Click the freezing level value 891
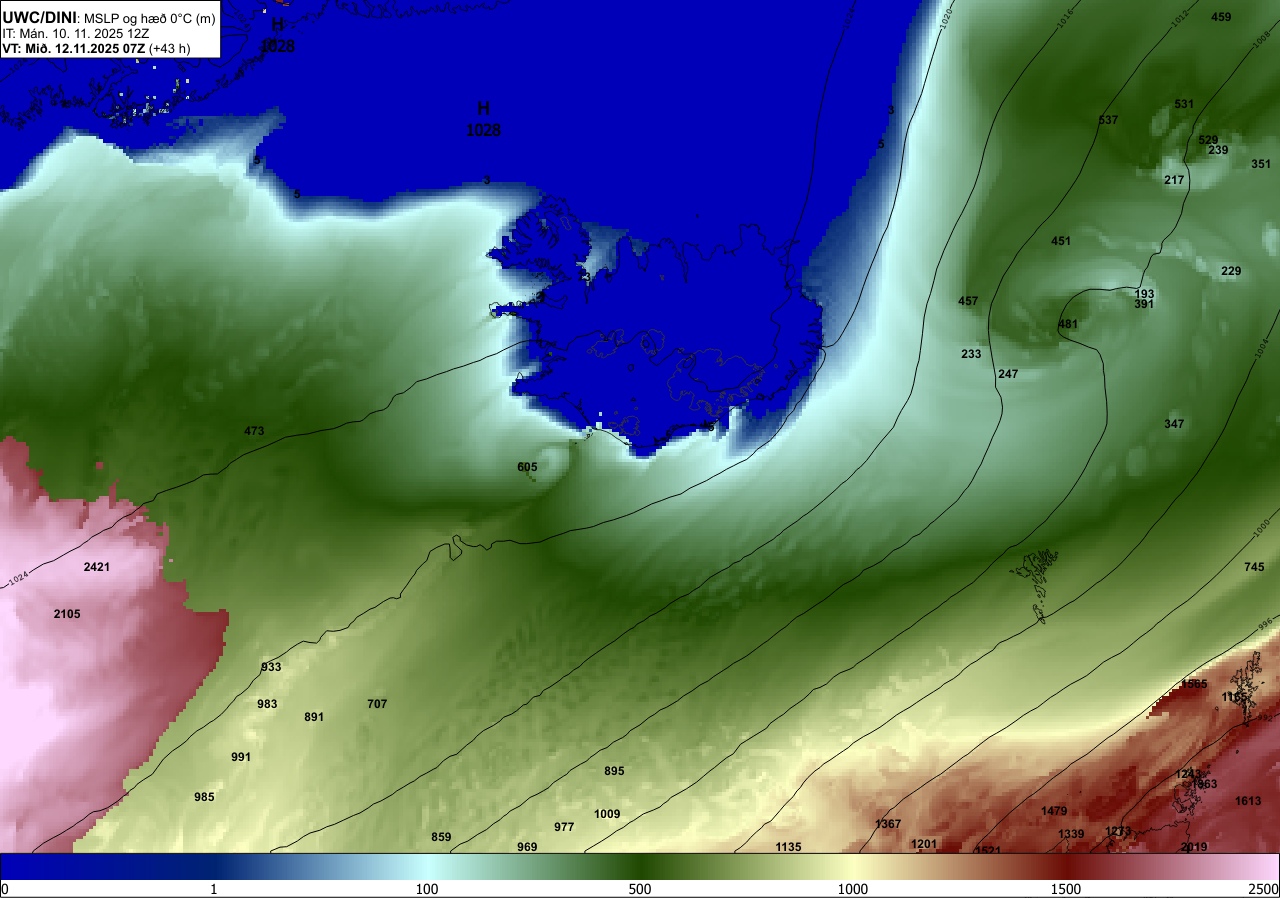Screen dimensions: 1280x898 pyautogui.click(x=314, y=717)
